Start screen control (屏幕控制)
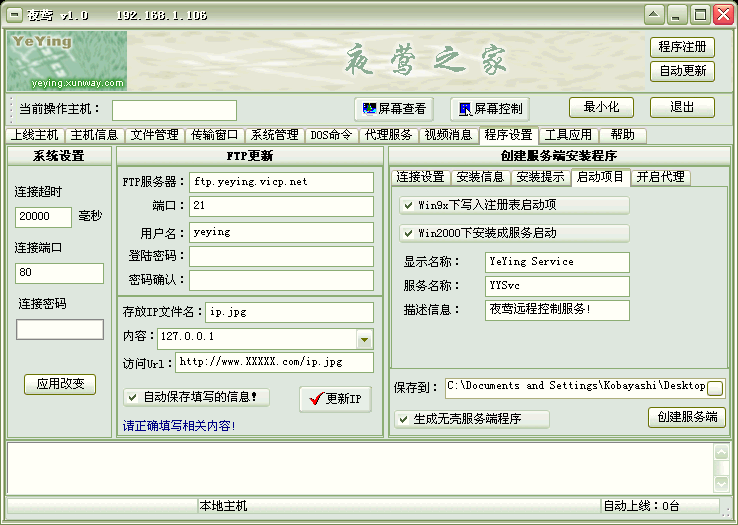 [x=489, y=108]
